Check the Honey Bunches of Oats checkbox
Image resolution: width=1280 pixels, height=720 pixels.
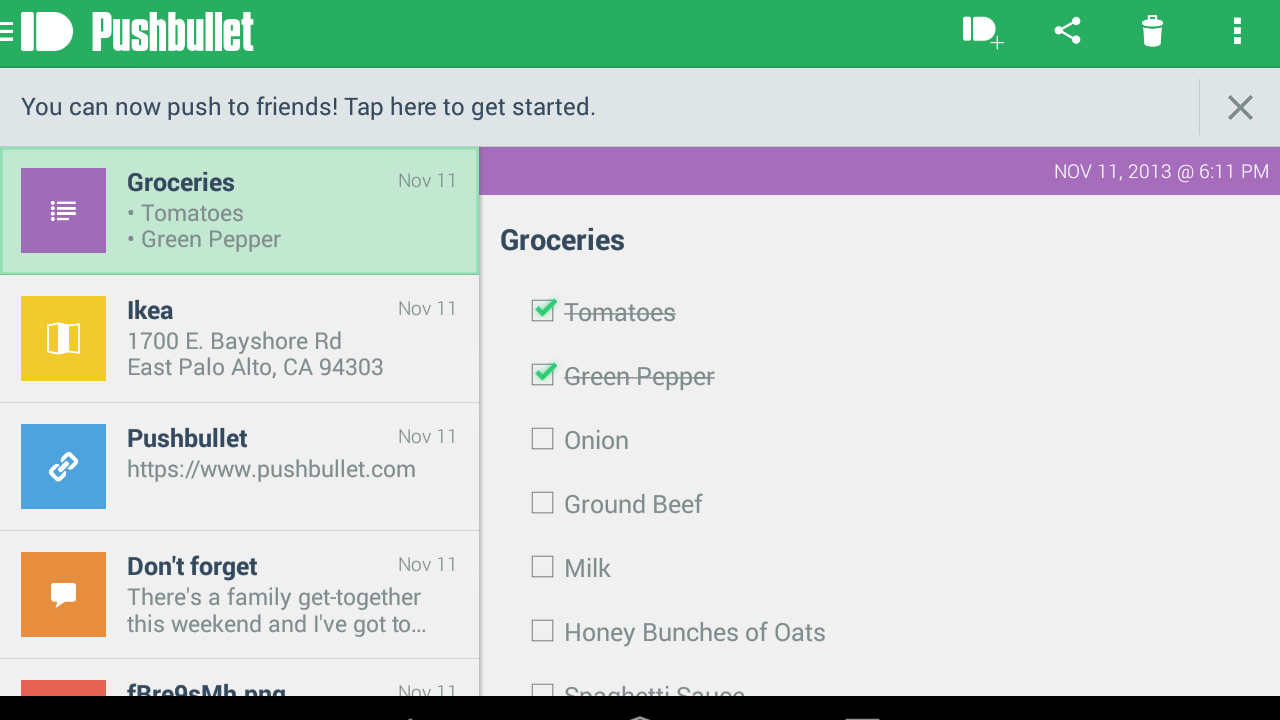(x=543, y=631)
